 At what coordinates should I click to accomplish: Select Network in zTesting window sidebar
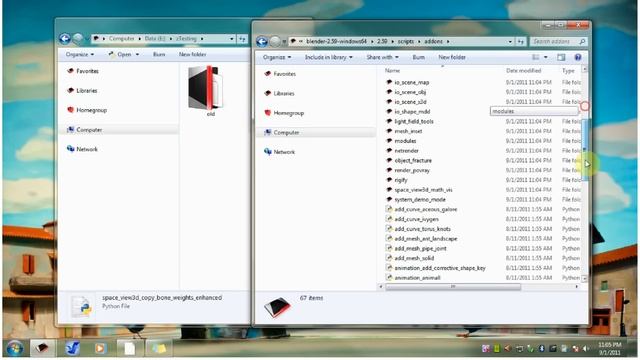[87, 149]
